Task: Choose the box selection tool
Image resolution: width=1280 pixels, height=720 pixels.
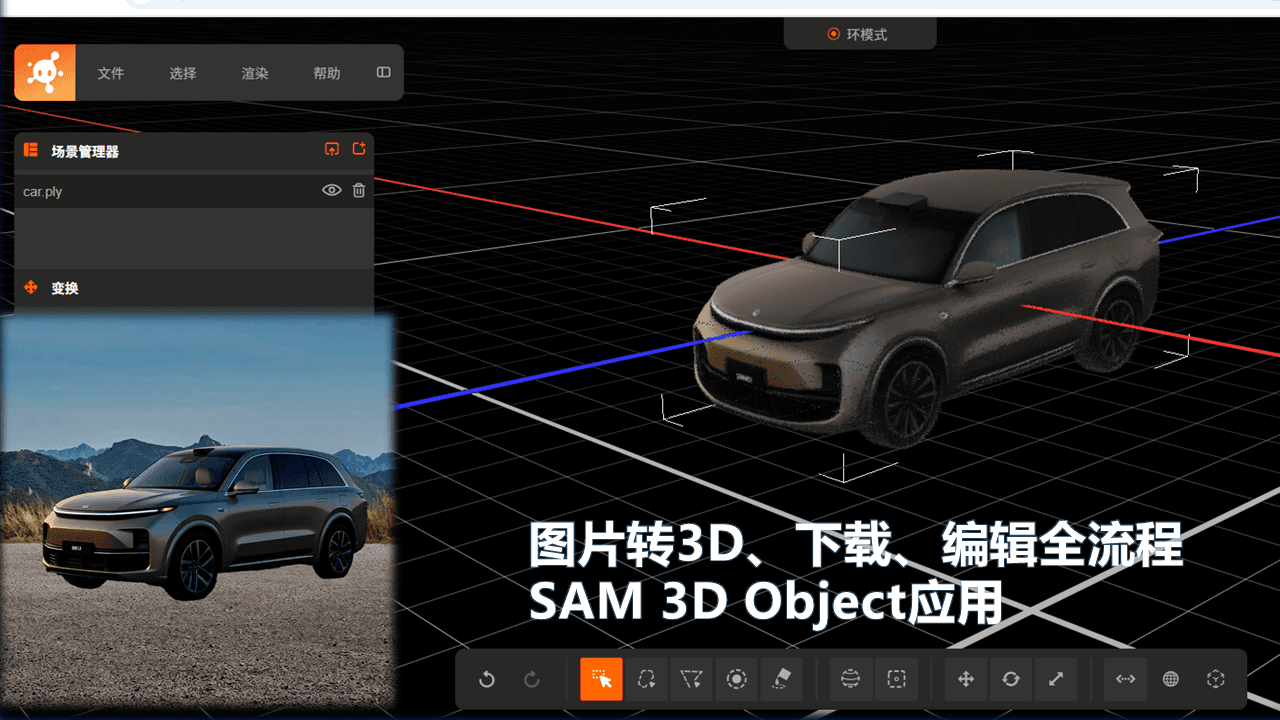Action: click(x=896, y=679)
